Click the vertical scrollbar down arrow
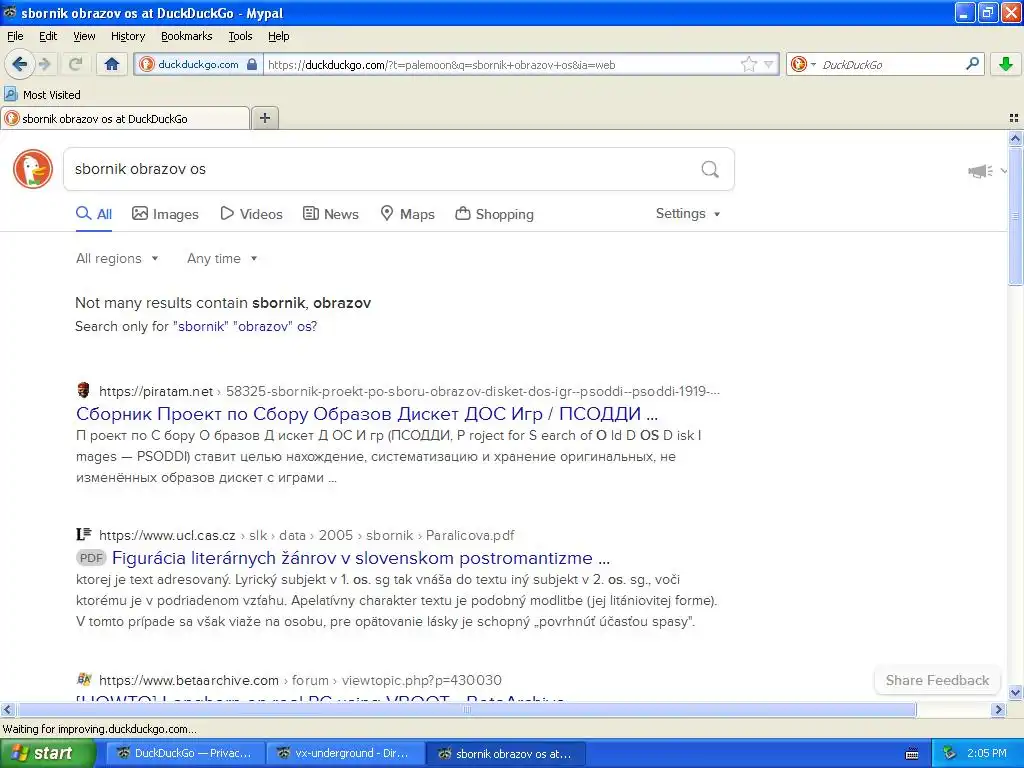This screenshot has width=1024, height=768. pos(1015,693)
